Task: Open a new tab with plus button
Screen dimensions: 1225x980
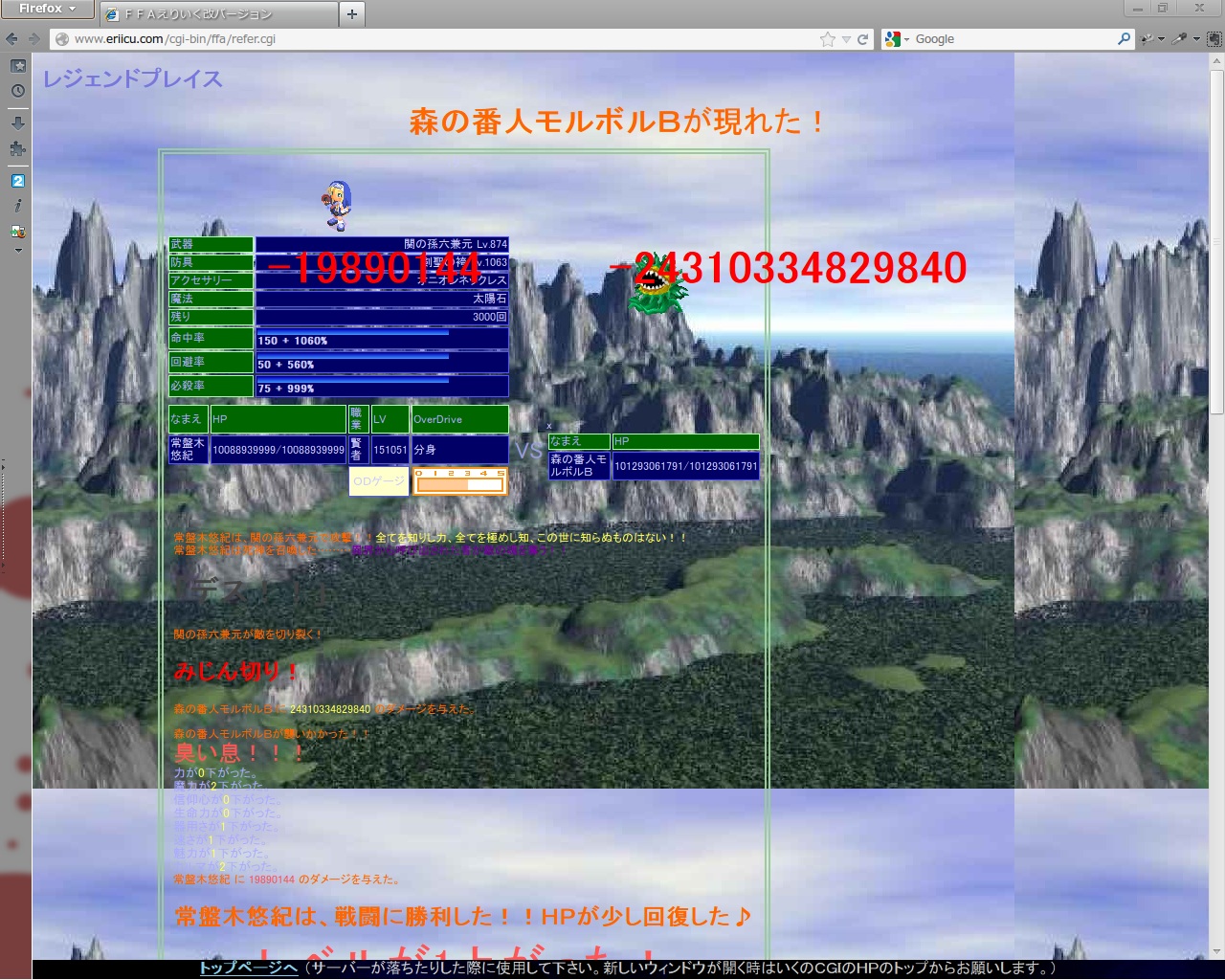Action: pos(352,14)
